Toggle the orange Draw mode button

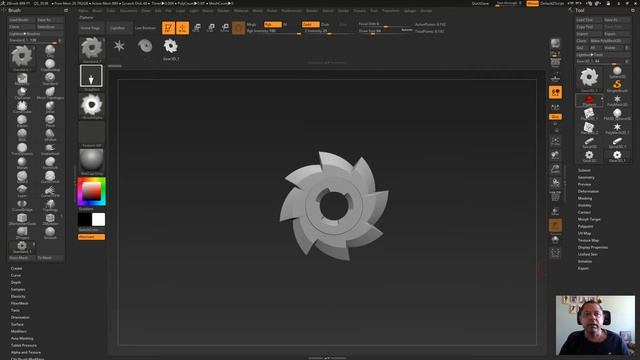click(x=182, y=28)
